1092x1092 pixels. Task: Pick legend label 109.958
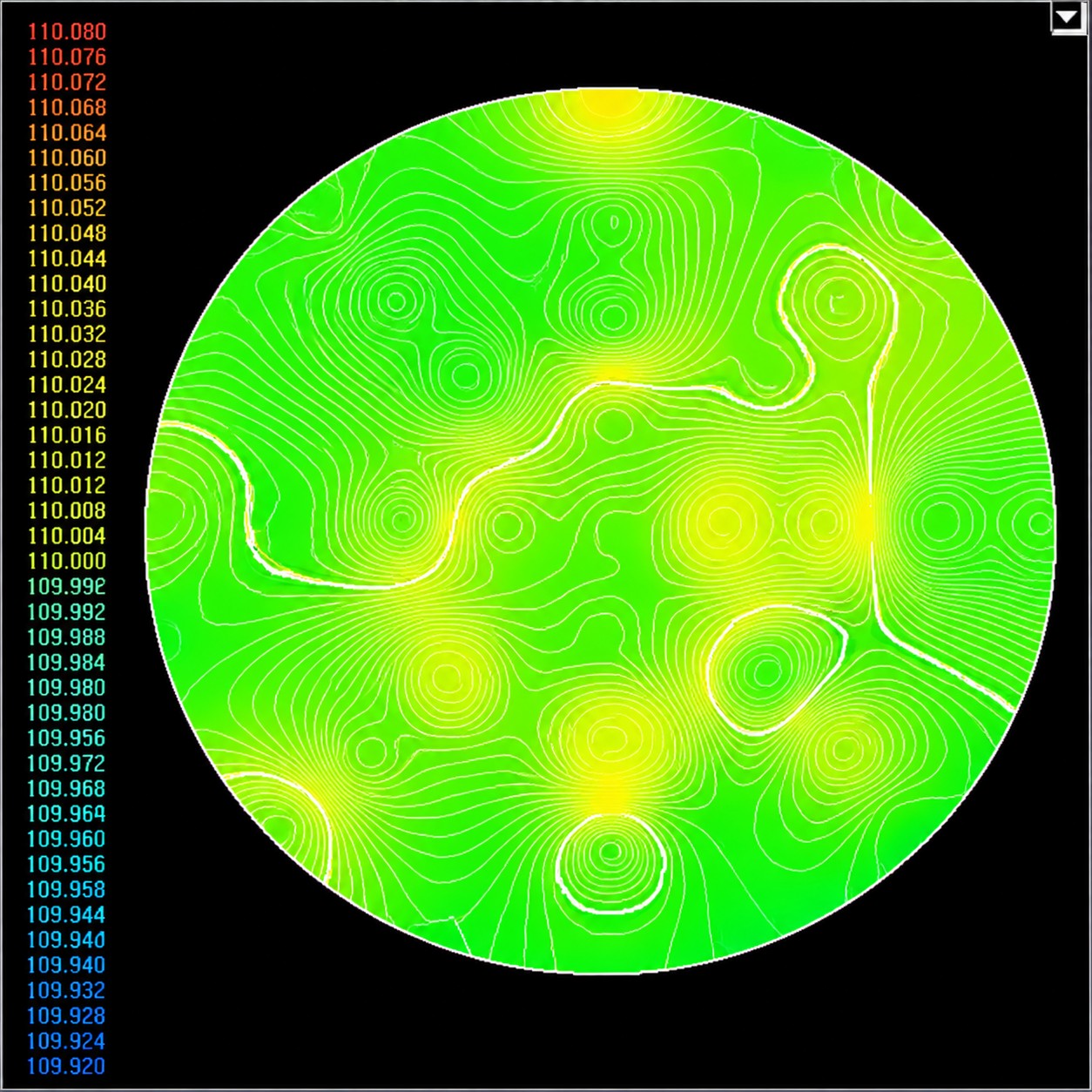tap(67, 890)
